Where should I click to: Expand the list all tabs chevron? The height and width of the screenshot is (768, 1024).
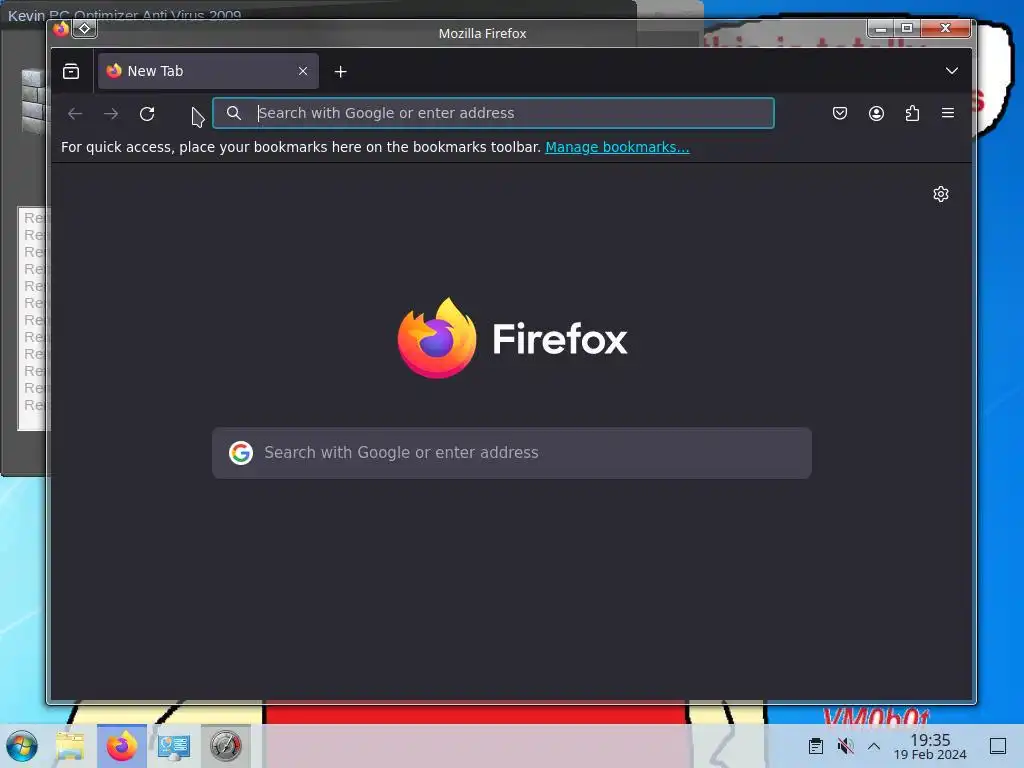[x=952, y=71]
